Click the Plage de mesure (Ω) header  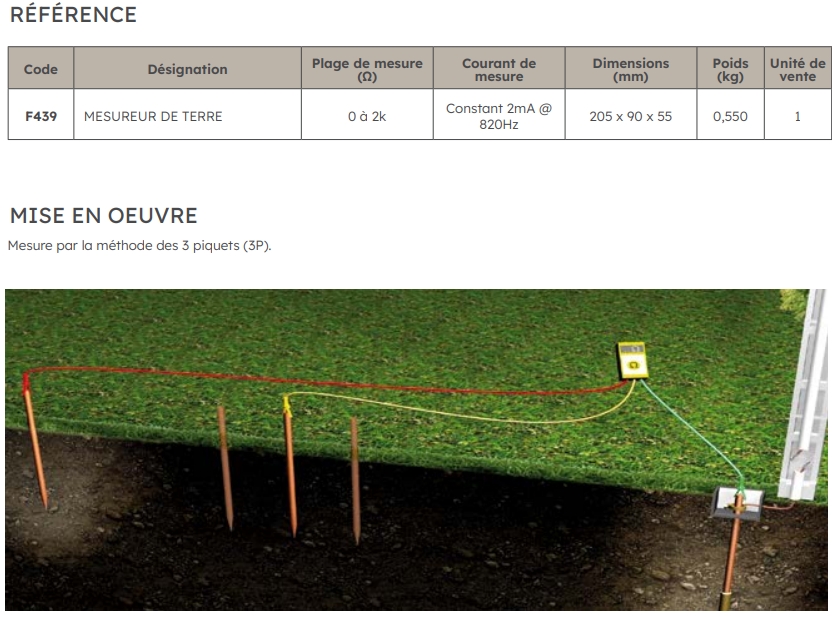[367, 69]
